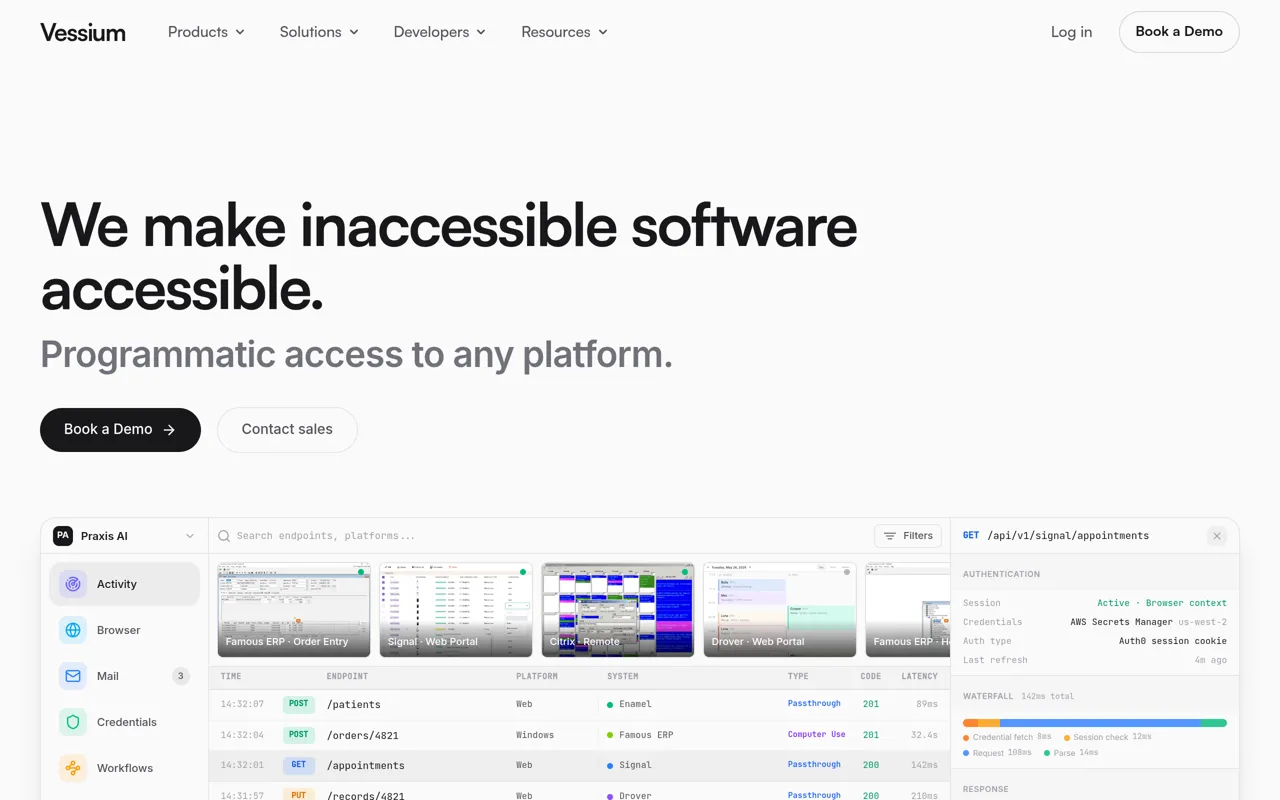Click the search magnifier icon
Screen dimensions: 1280x800
pyautogui.click(x=224, y=536)
